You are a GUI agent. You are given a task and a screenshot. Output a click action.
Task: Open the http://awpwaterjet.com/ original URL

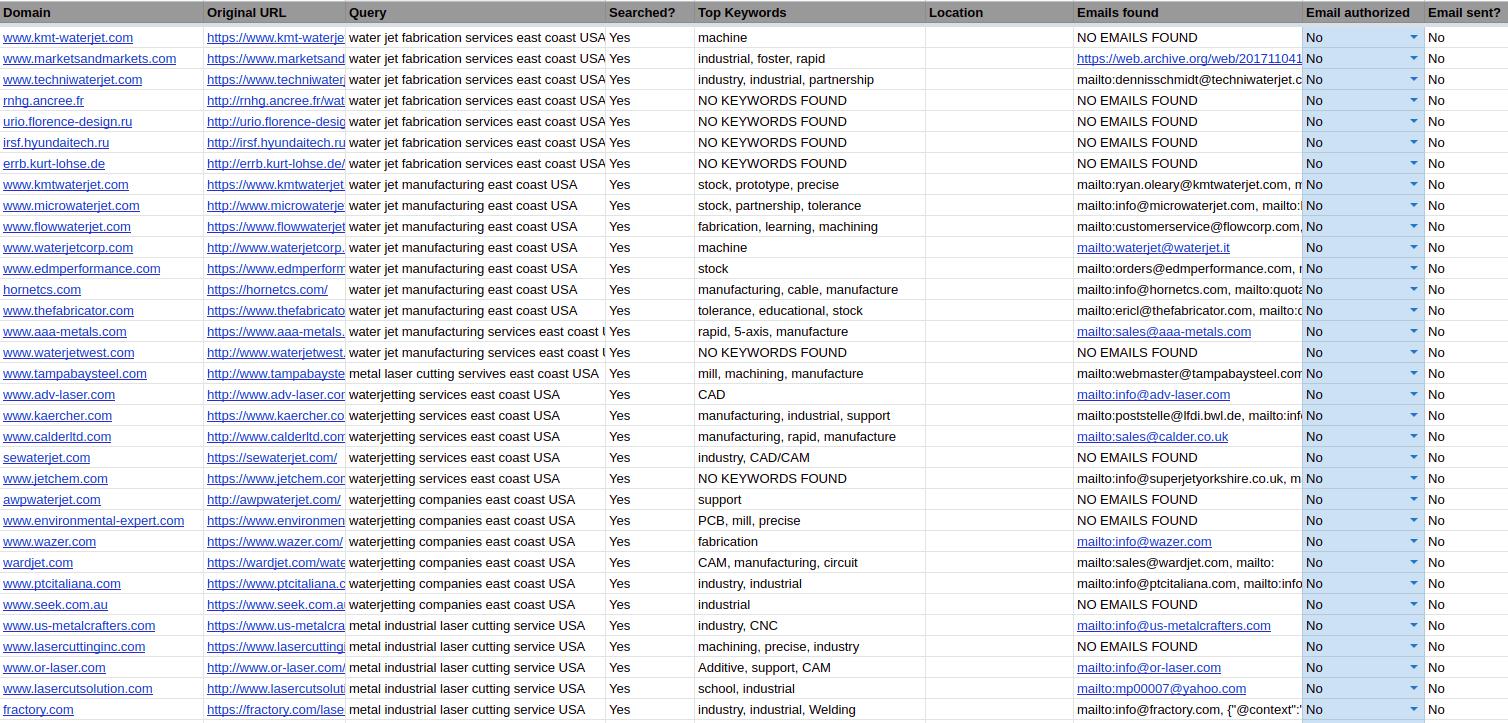pyautogui.click(x=274, y=499)
